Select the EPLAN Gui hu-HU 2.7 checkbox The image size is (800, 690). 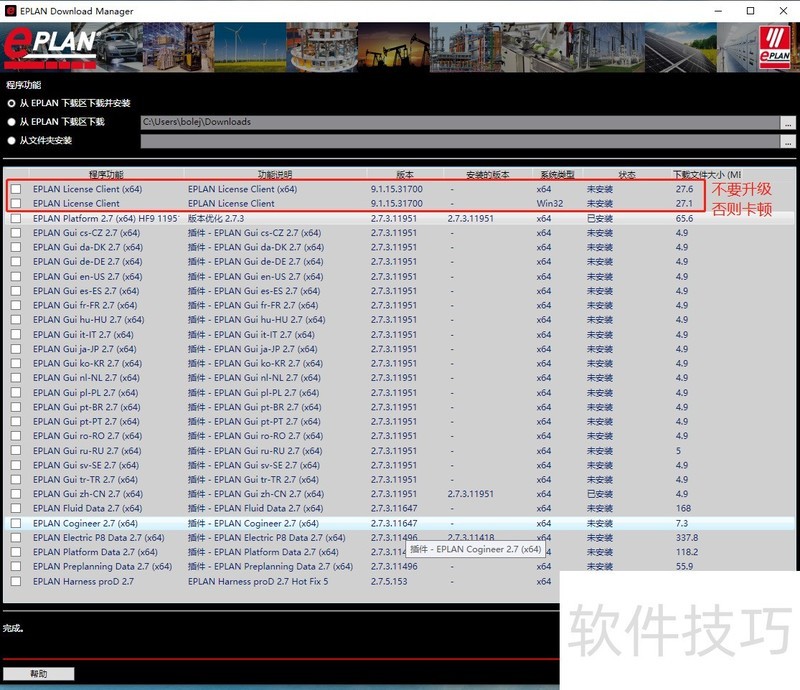[x=16, y=319]
